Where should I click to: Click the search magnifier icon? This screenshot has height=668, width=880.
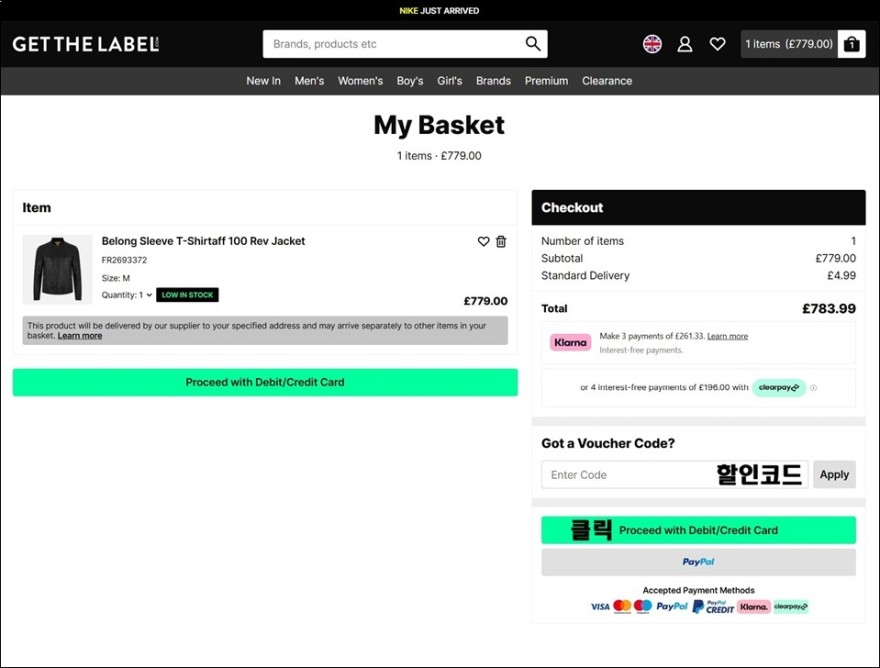(x=533, y=44)
